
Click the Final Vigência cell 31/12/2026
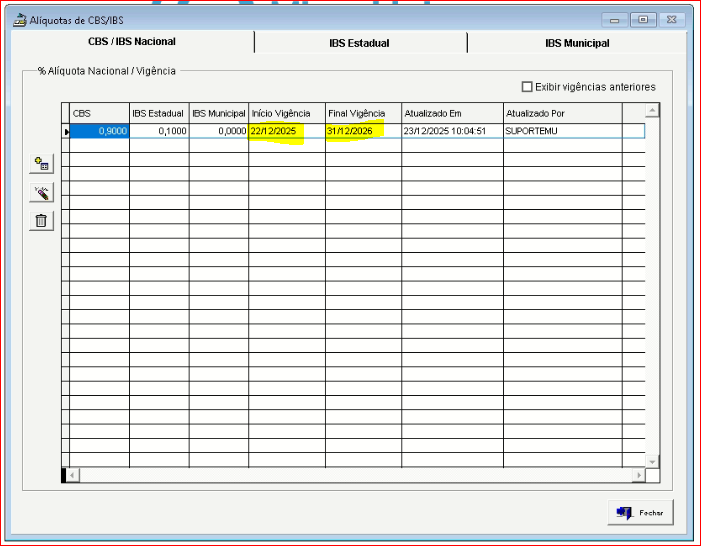[x=362, y=131]
